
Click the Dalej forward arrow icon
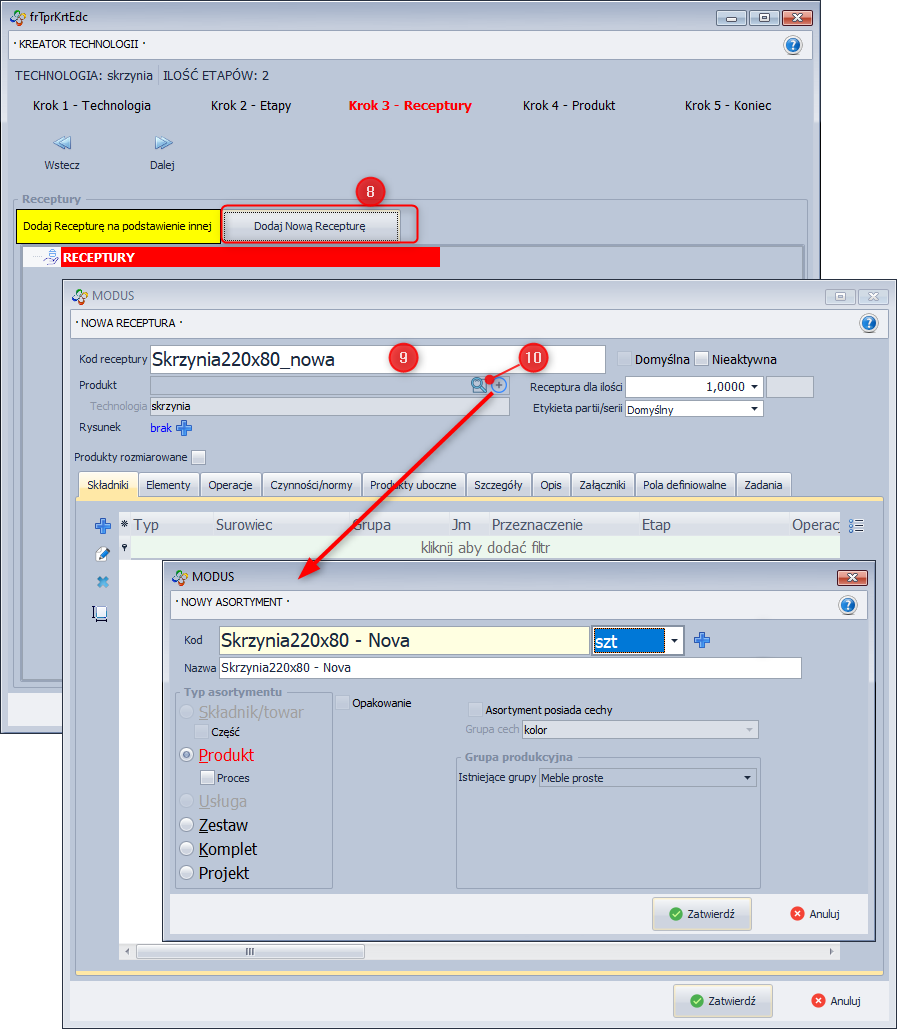163,143
